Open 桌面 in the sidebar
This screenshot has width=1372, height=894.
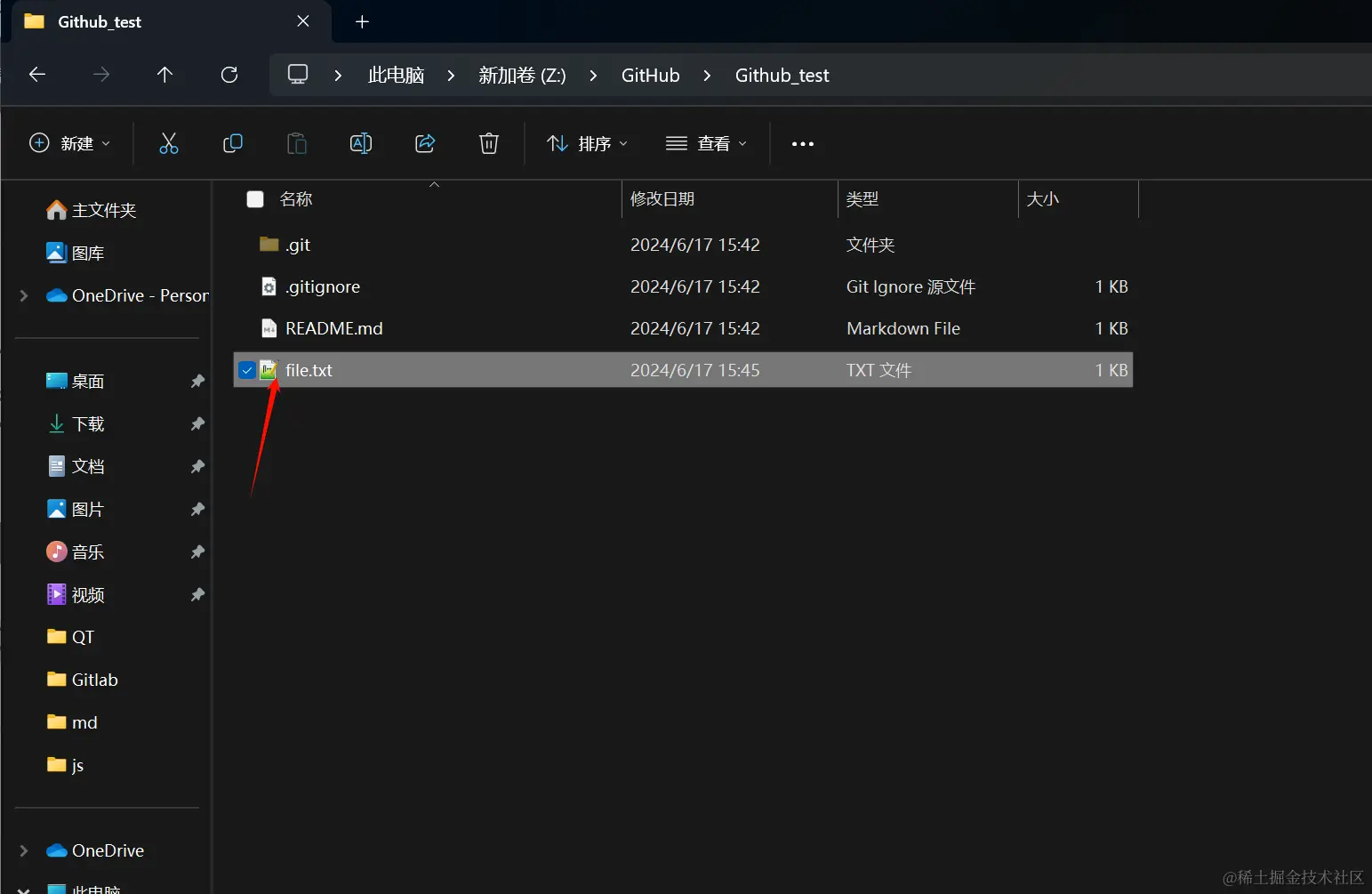click(76, 381)
